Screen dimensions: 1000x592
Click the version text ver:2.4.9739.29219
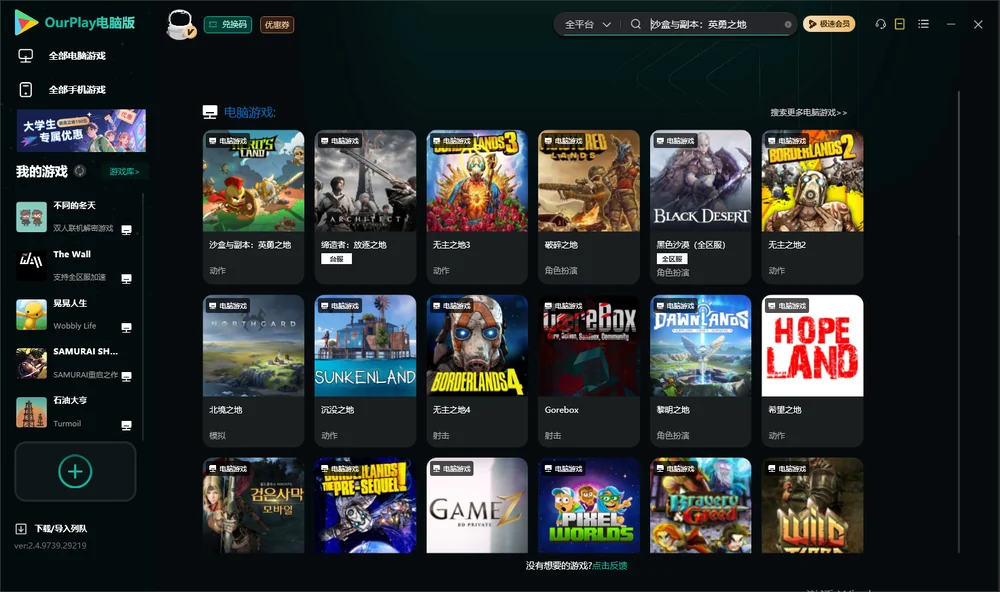click(x=50, y=545)
